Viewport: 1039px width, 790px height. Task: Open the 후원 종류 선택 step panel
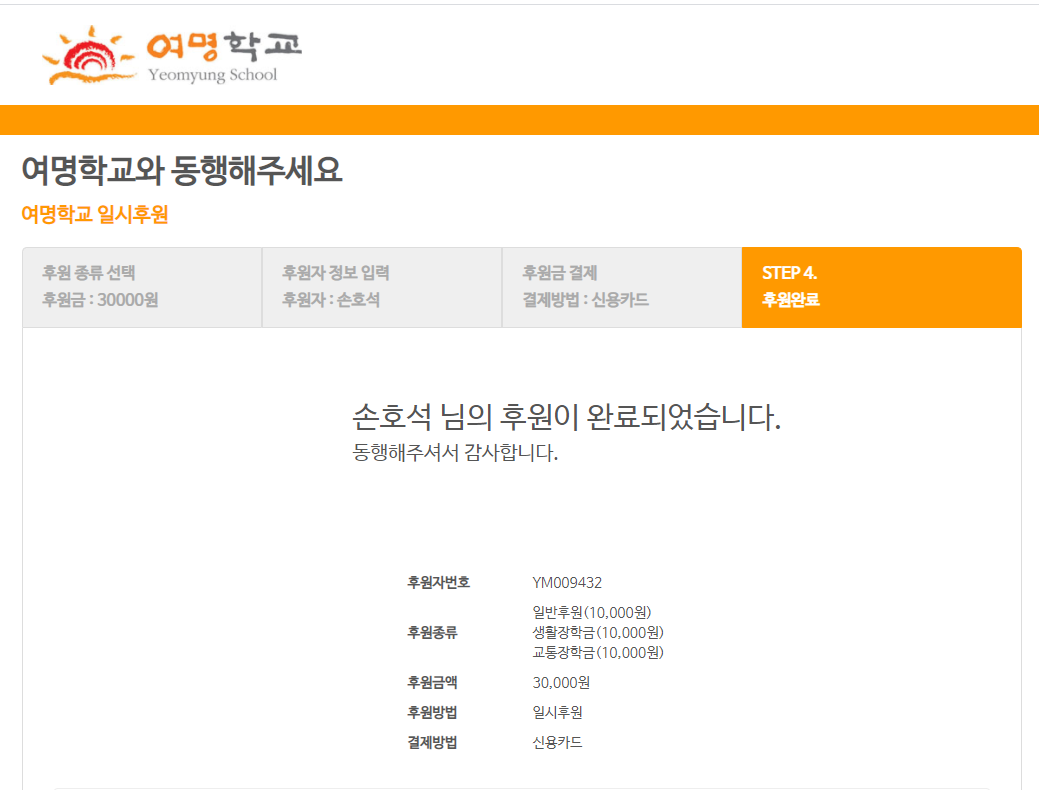(x=140, y=287)
